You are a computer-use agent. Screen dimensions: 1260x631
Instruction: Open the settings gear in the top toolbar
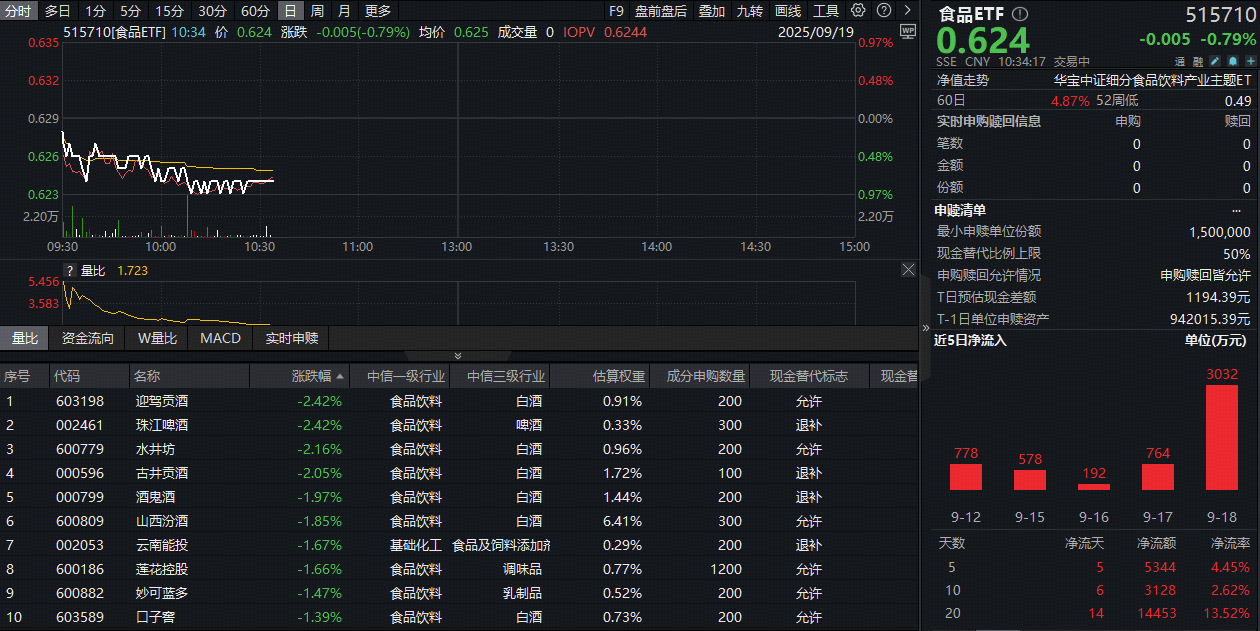click(x=857, y=10)
